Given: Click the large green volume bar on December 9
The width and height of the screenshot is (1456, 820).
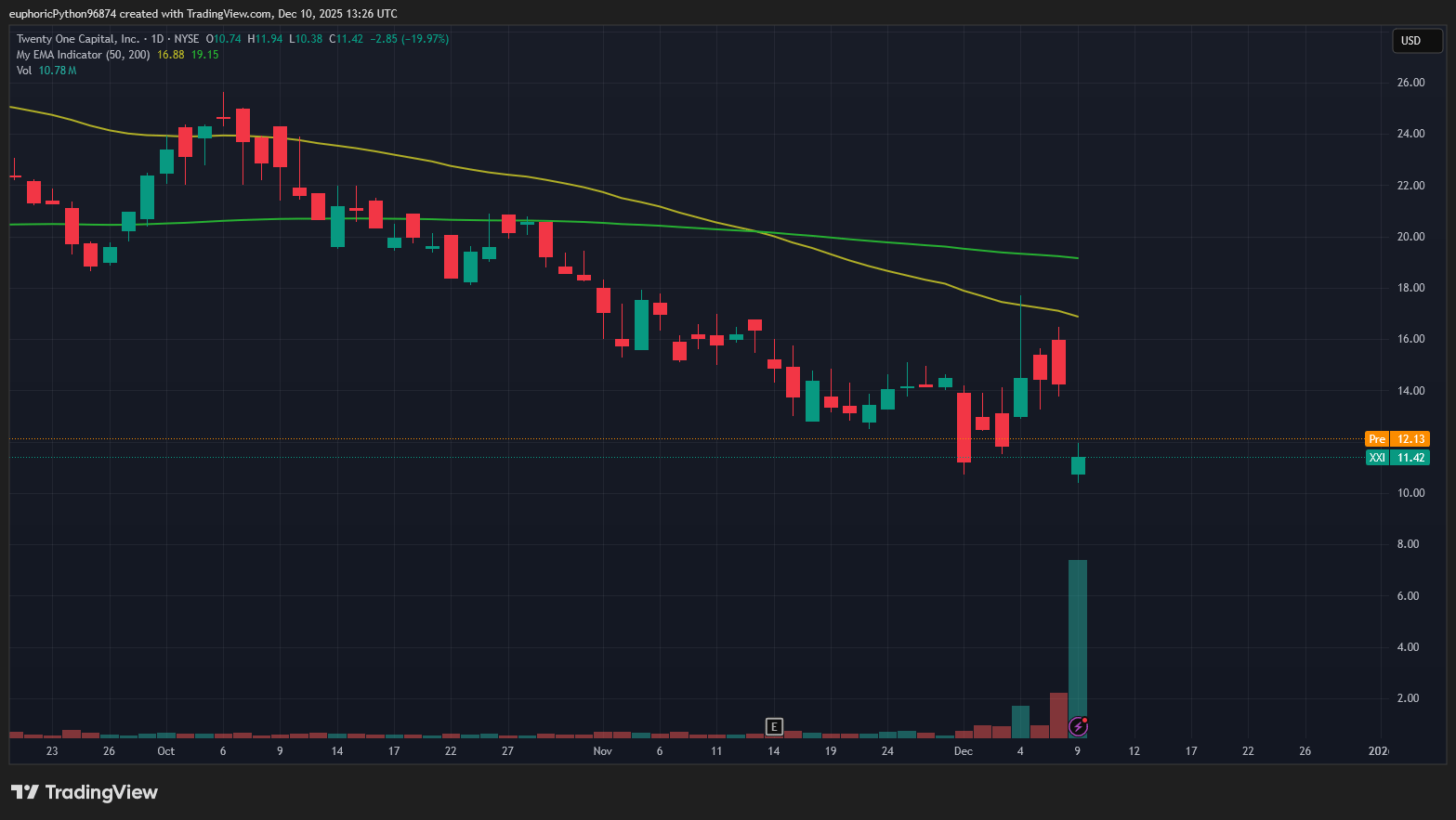Looking at the screenshot, I should click(1078, 641).
